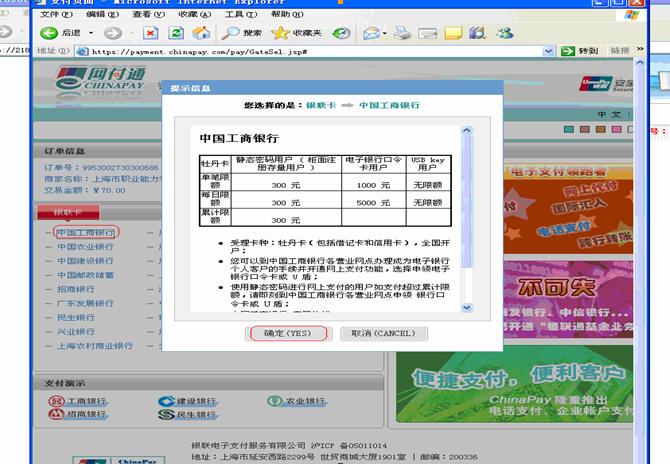Viewport: 670px width, 464px height.
Task: Pick the orange theme color swatch
Action: click(600, 129)
